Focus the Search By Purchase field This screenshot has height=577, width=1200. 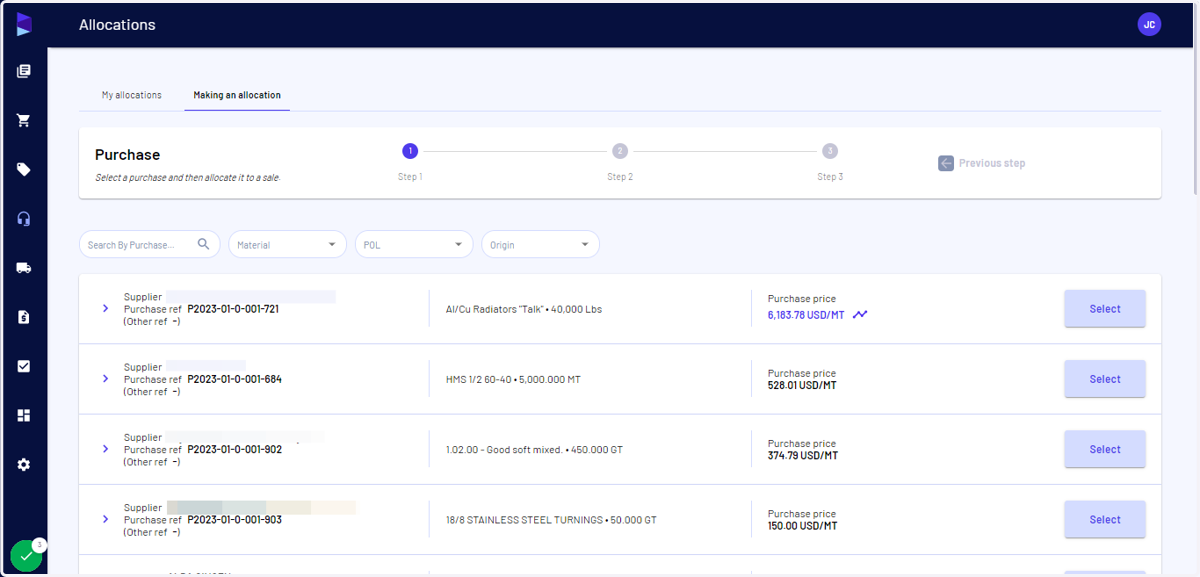tap(150, 244)
